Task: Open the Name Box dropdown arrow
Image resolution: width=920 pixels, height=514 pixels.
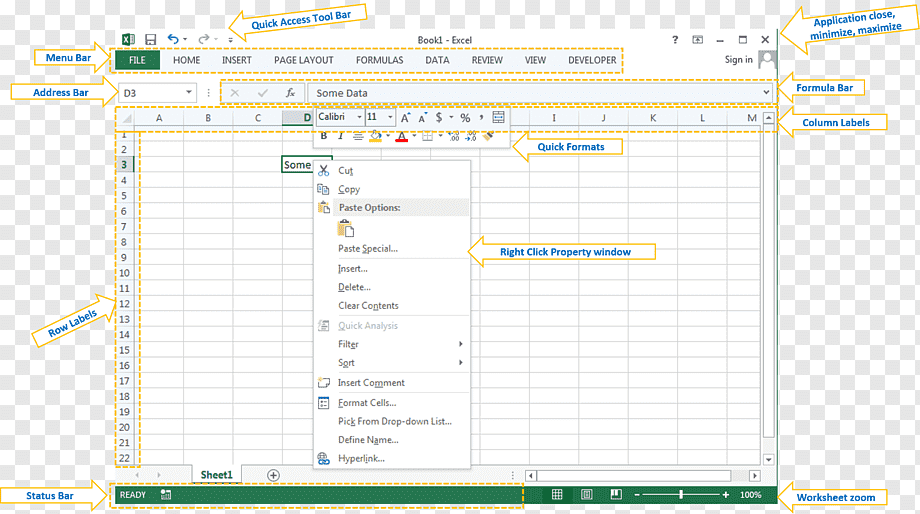Action: pos(189,92)
